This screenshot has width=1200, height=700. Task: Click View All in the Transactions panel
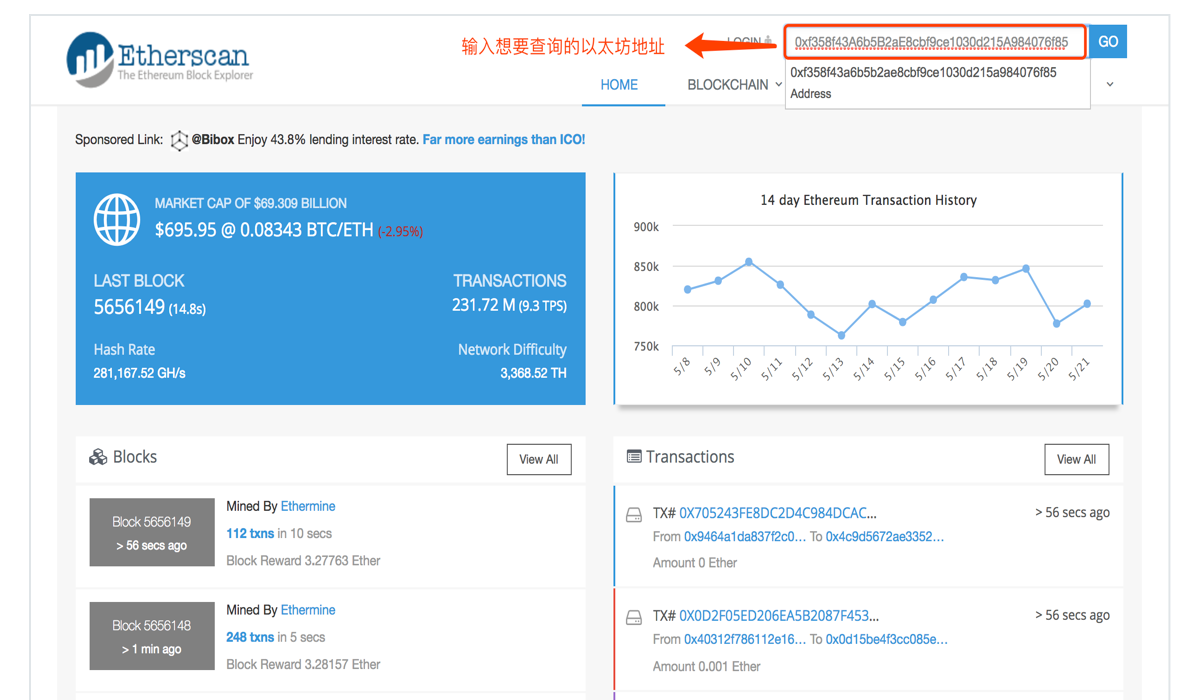click(1076, 459)
